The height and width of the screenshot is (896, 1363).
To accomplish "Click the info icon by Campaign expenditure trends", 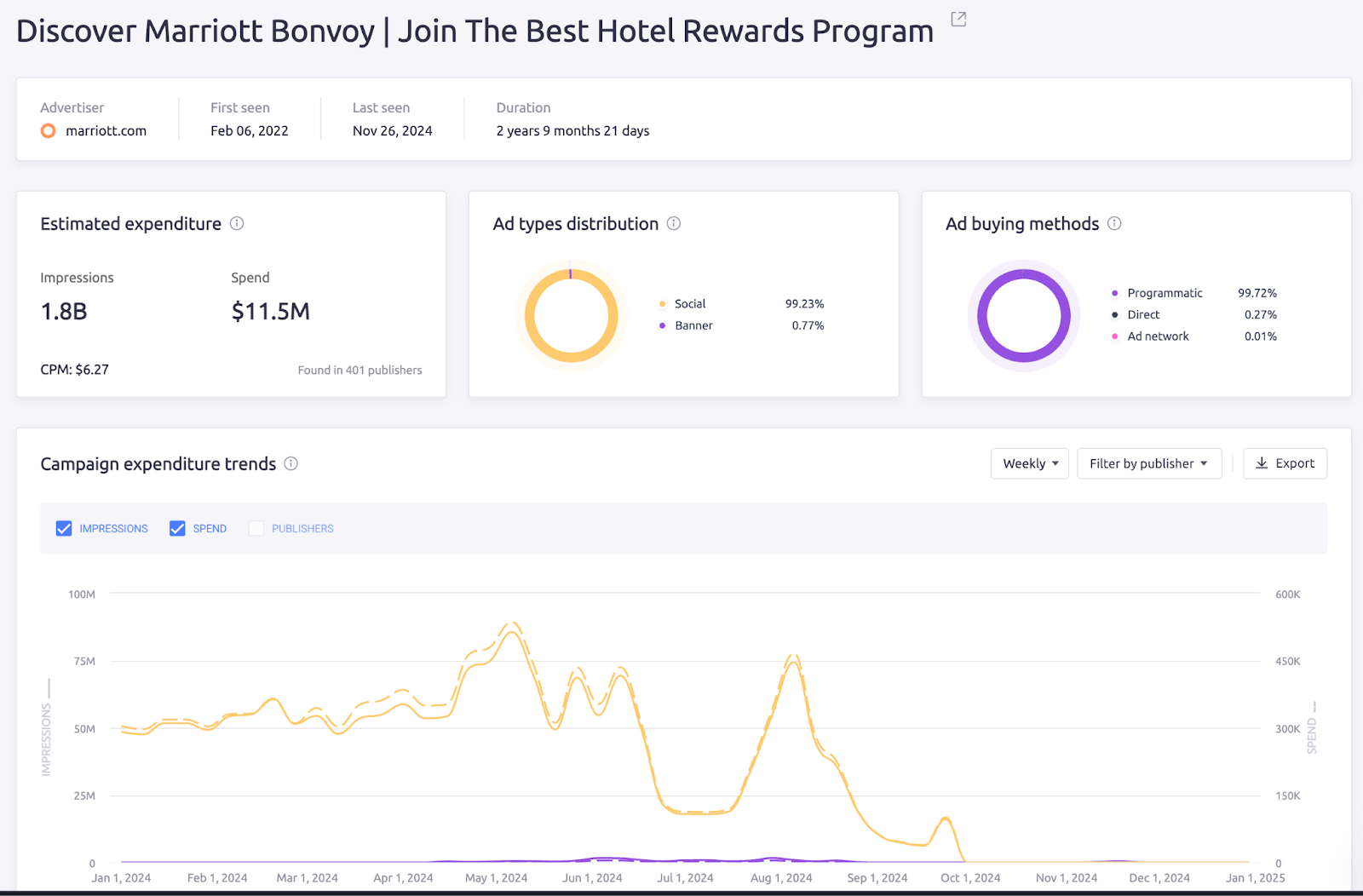I will pyautogui.click(x=290, y=463).
